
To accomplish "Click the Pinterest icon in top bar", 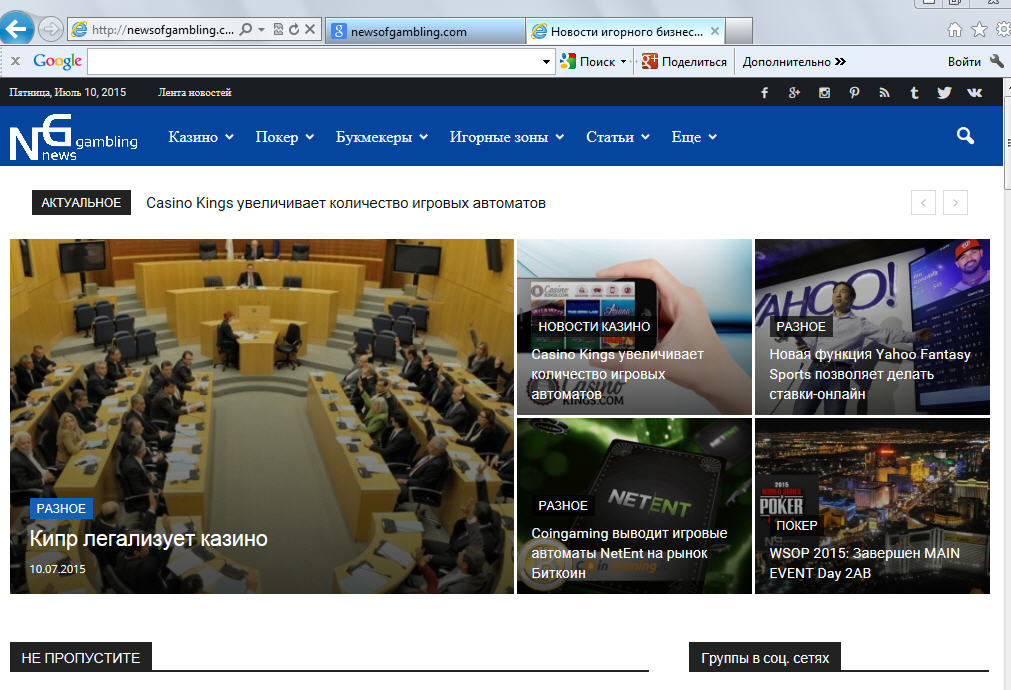I will click(x=854, y=93).
